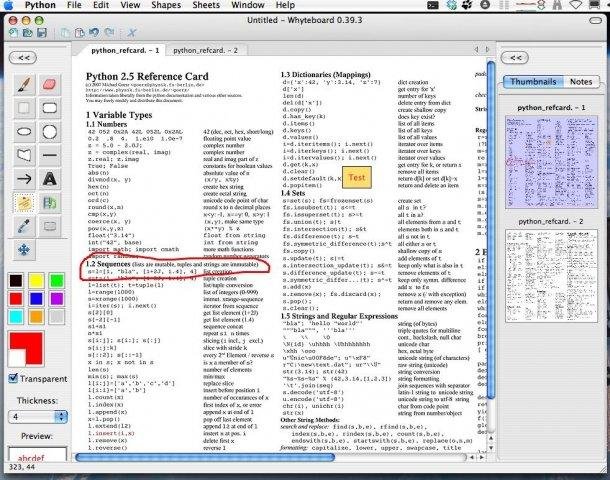Switch to python_refcard. - 1 tab
This screenshot has width=610, height=480.
click(x=124, y=51)
